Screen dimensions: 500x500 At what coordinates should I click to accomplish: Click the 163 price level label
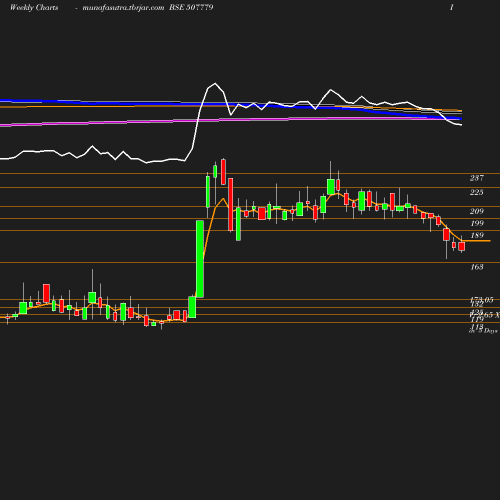pyautogui.click(x=477, y=267)
